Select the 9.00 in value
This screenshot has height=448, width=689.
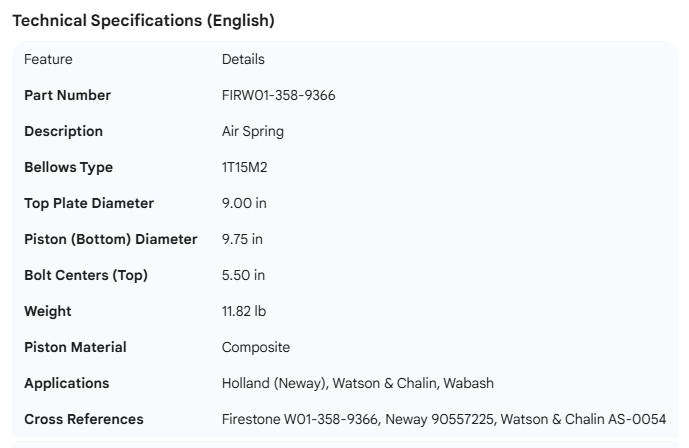[245, 203]
